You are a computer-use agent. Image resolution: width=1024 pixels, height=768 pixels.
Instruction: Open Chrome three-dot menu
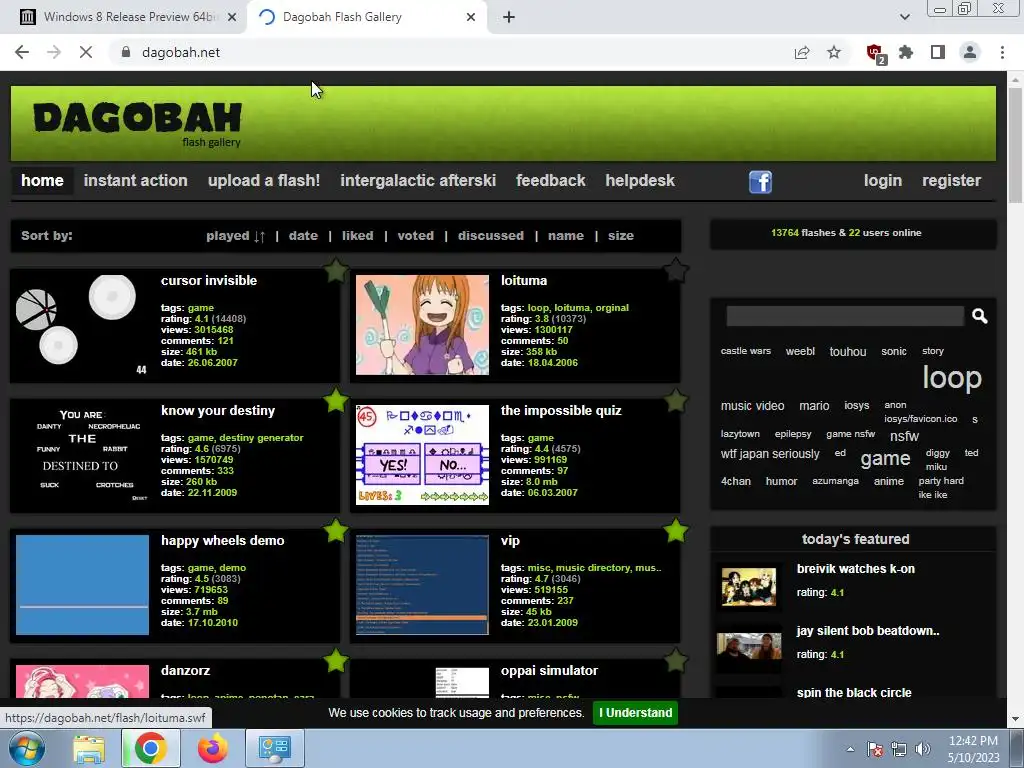pyautogui.click(x=1002, y=52)
